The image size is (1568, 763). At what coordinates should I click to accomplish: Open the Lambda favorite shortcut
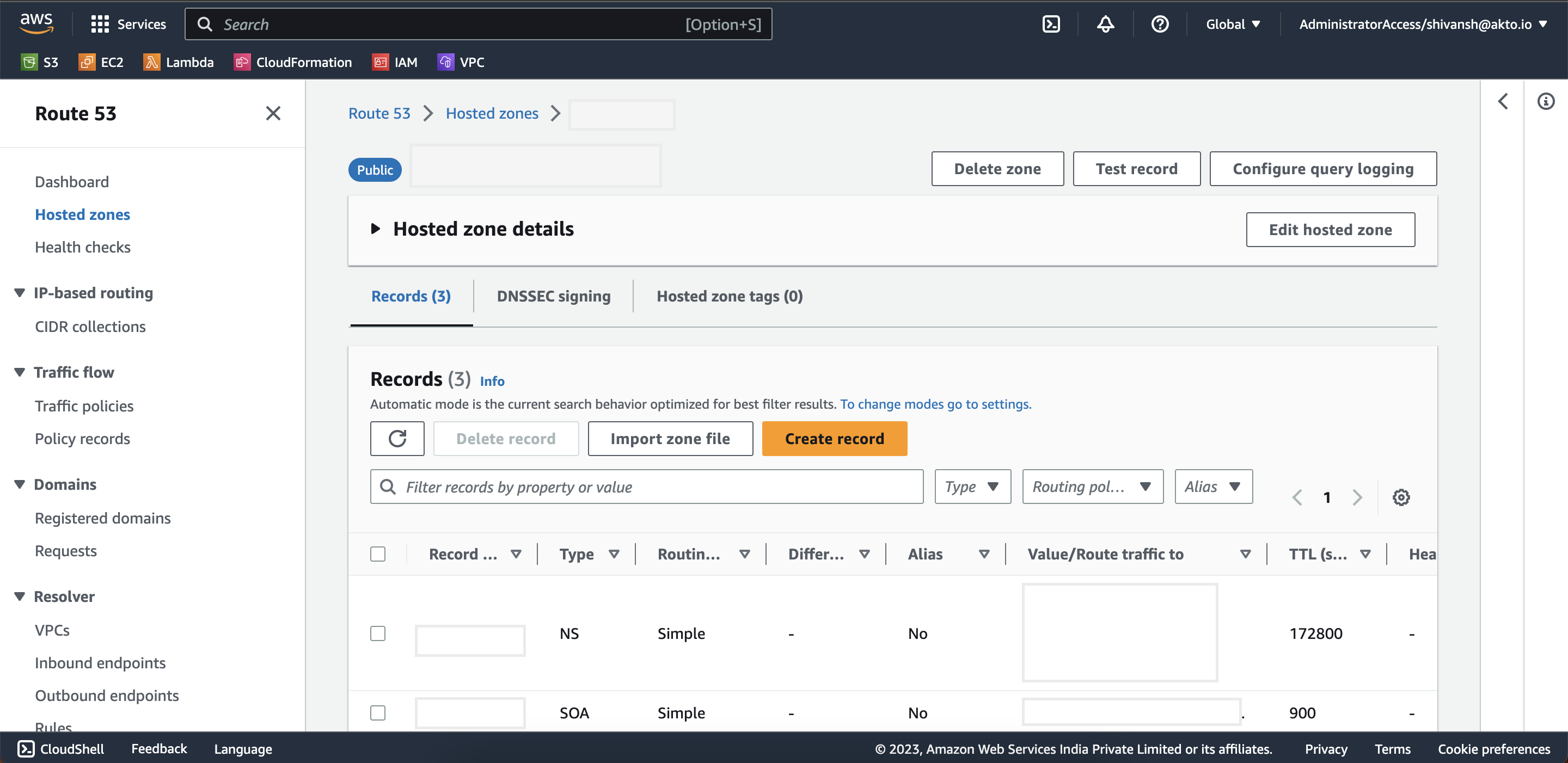click(x=177, y=61)
